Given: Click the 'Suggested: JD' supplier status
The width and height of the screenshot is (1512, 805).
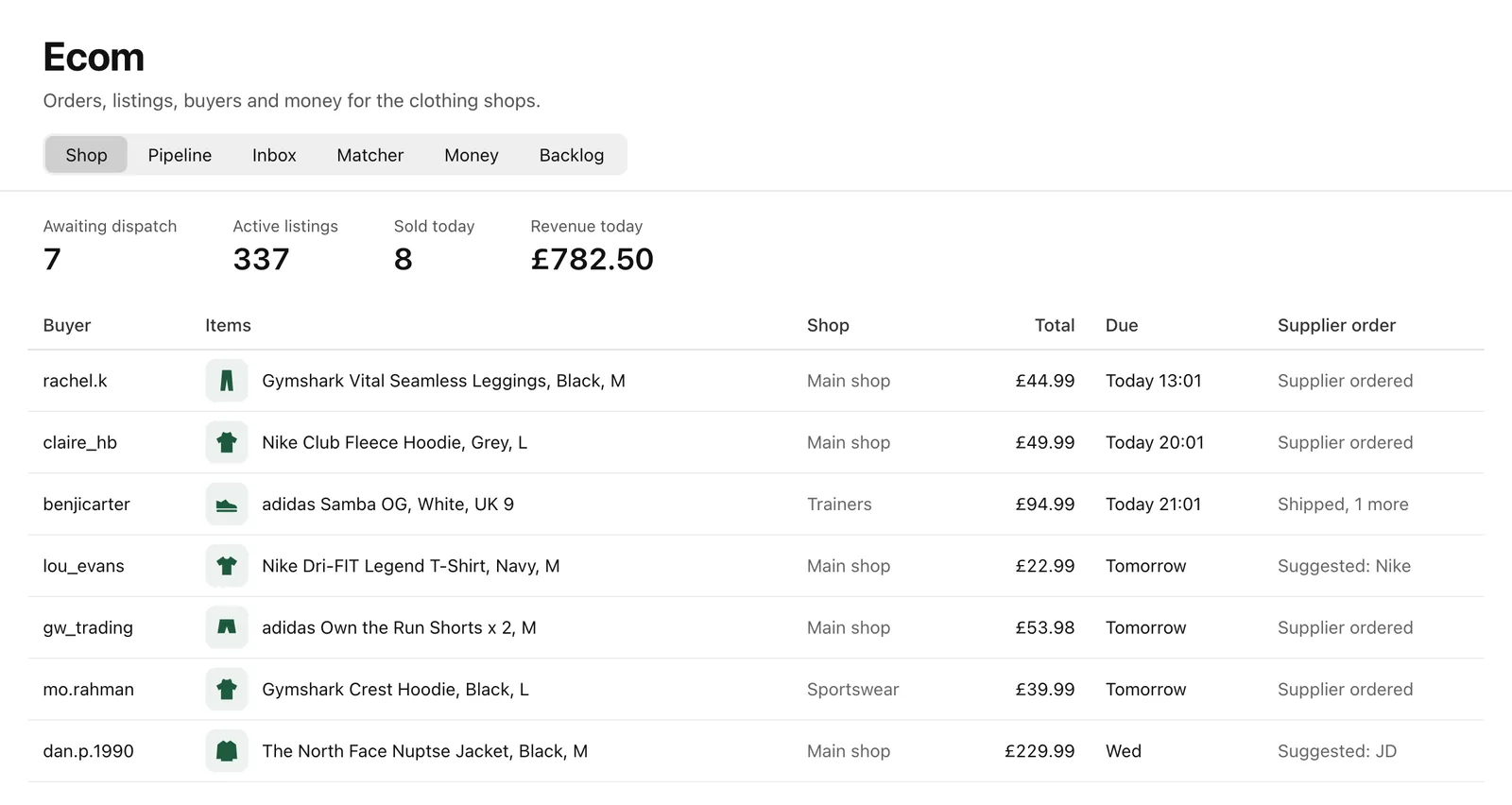Looking at the screenshot, I should (x=1337, y=751).
